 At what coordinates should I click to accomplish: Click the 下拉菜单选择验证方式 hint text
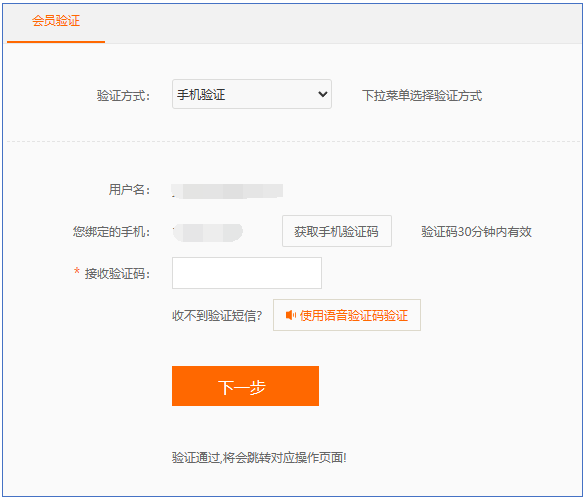pos(422,96)
